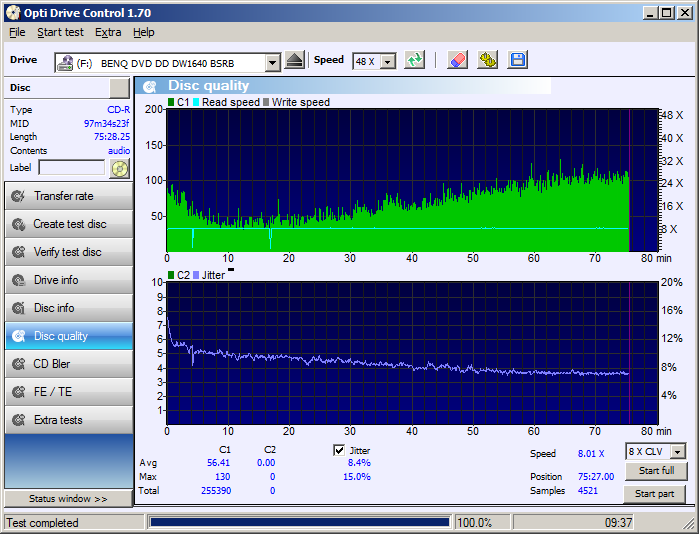Open the Extra tests panel
The image size is (699, 534).
click(x=69, y=420)
